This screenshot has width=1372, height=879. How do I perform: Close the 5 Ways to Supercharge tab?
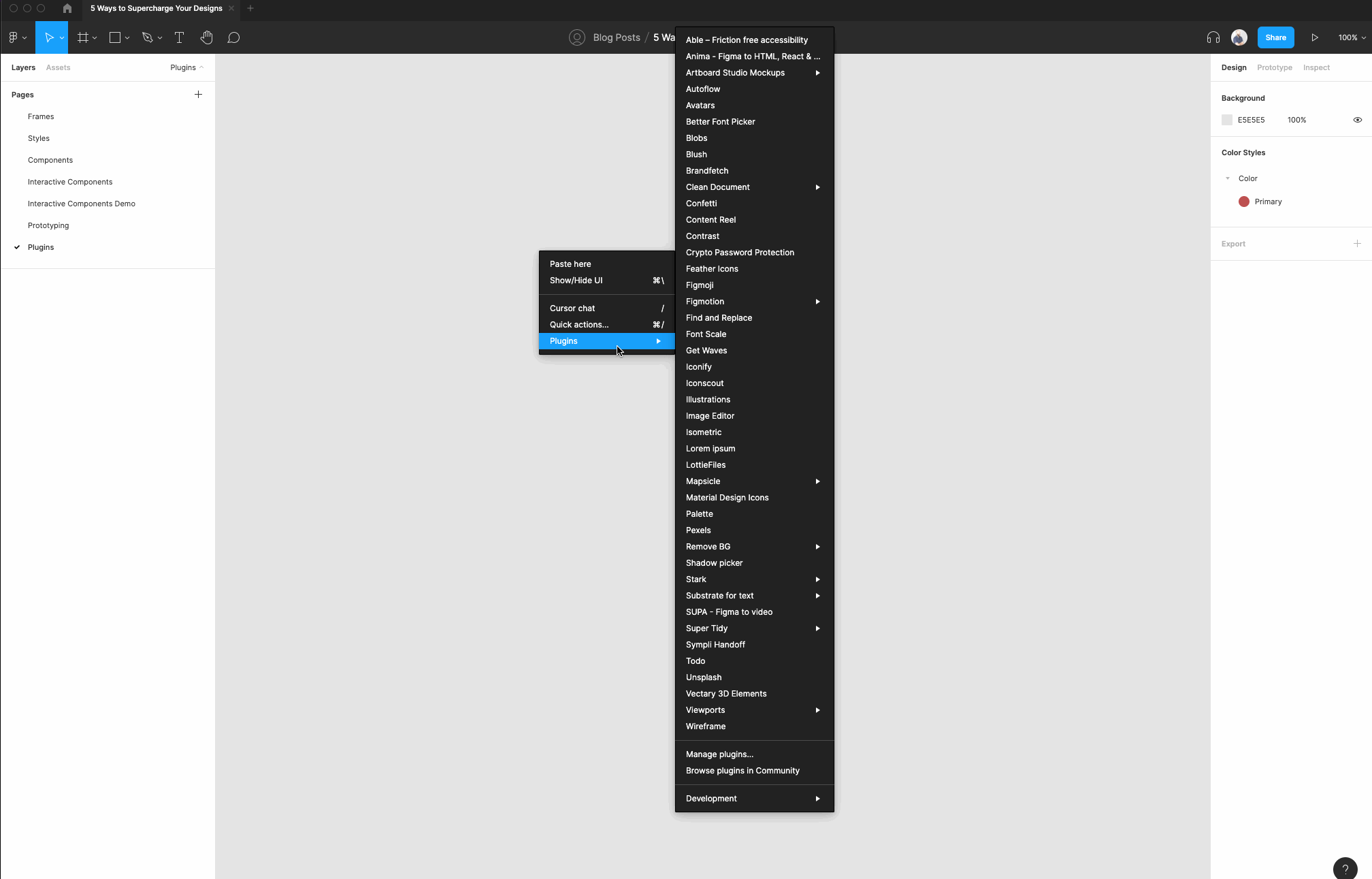[x=231, y=8]
